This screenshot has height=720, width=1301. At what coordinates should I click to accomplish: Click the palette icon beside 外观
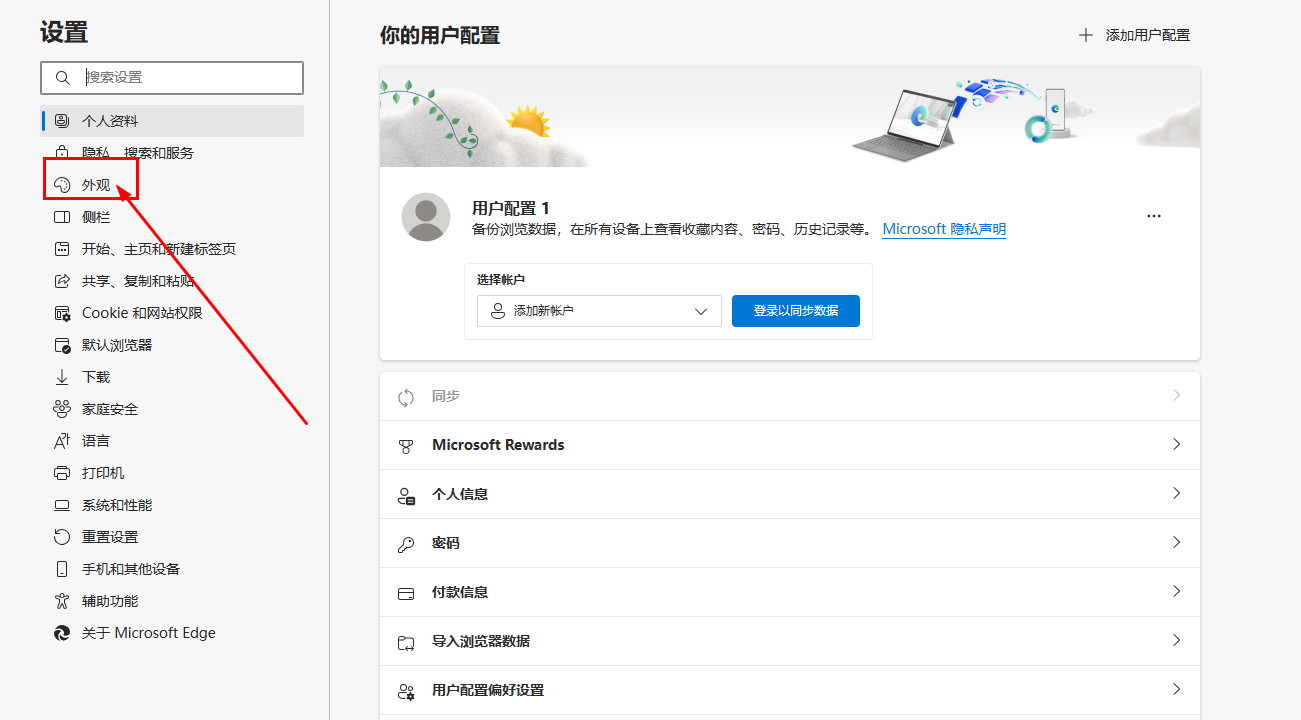coord(62,185)
